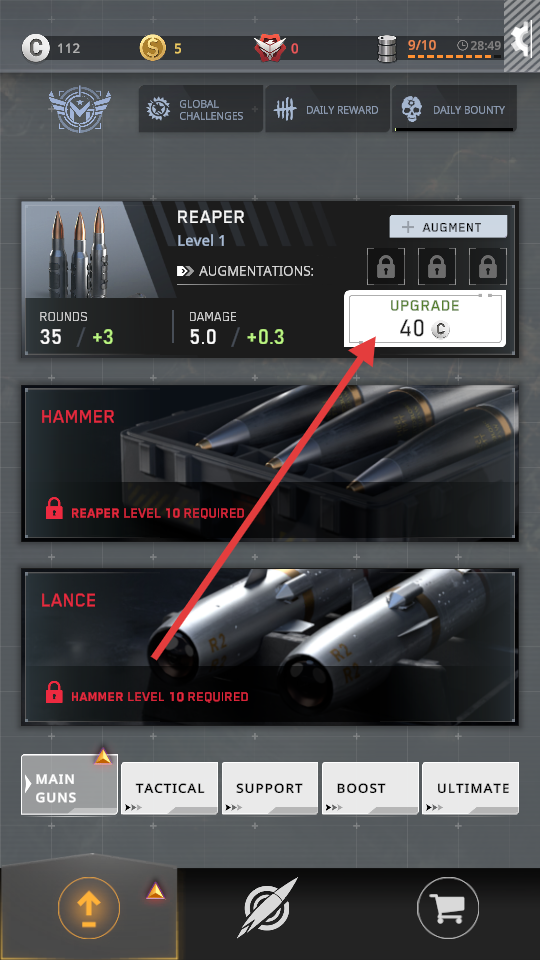The height and width of the screenshot is (960, 540).
Task: Switch to the Tactical tab
Action: (170, 789)
